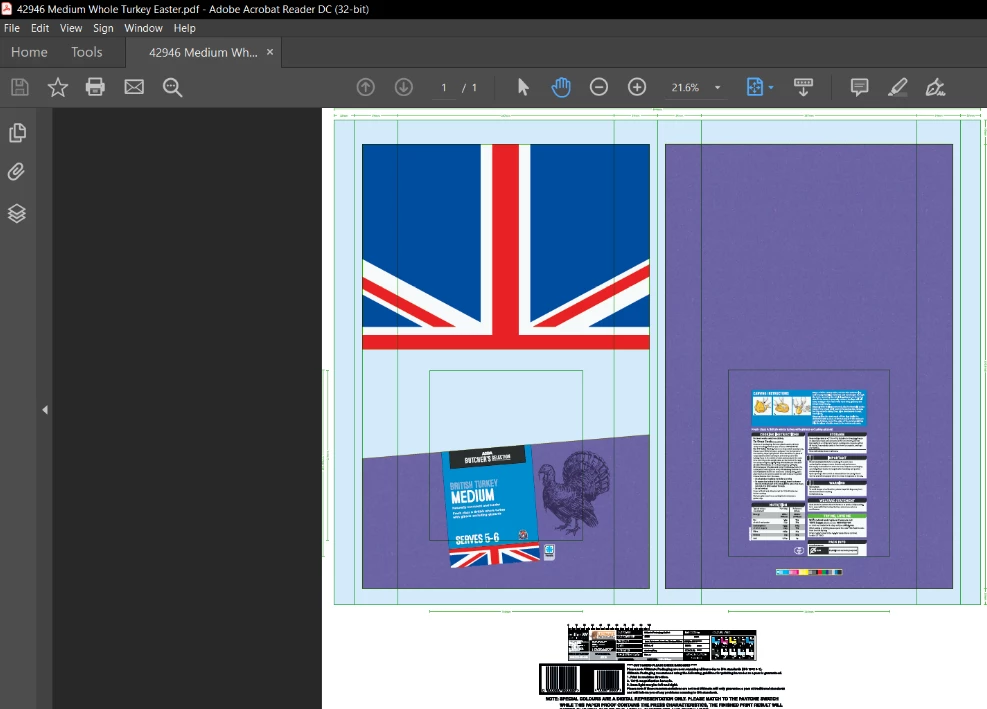Expand the left navigation pane arrow
Screen dimensions: 987x709
coord(45,410)
